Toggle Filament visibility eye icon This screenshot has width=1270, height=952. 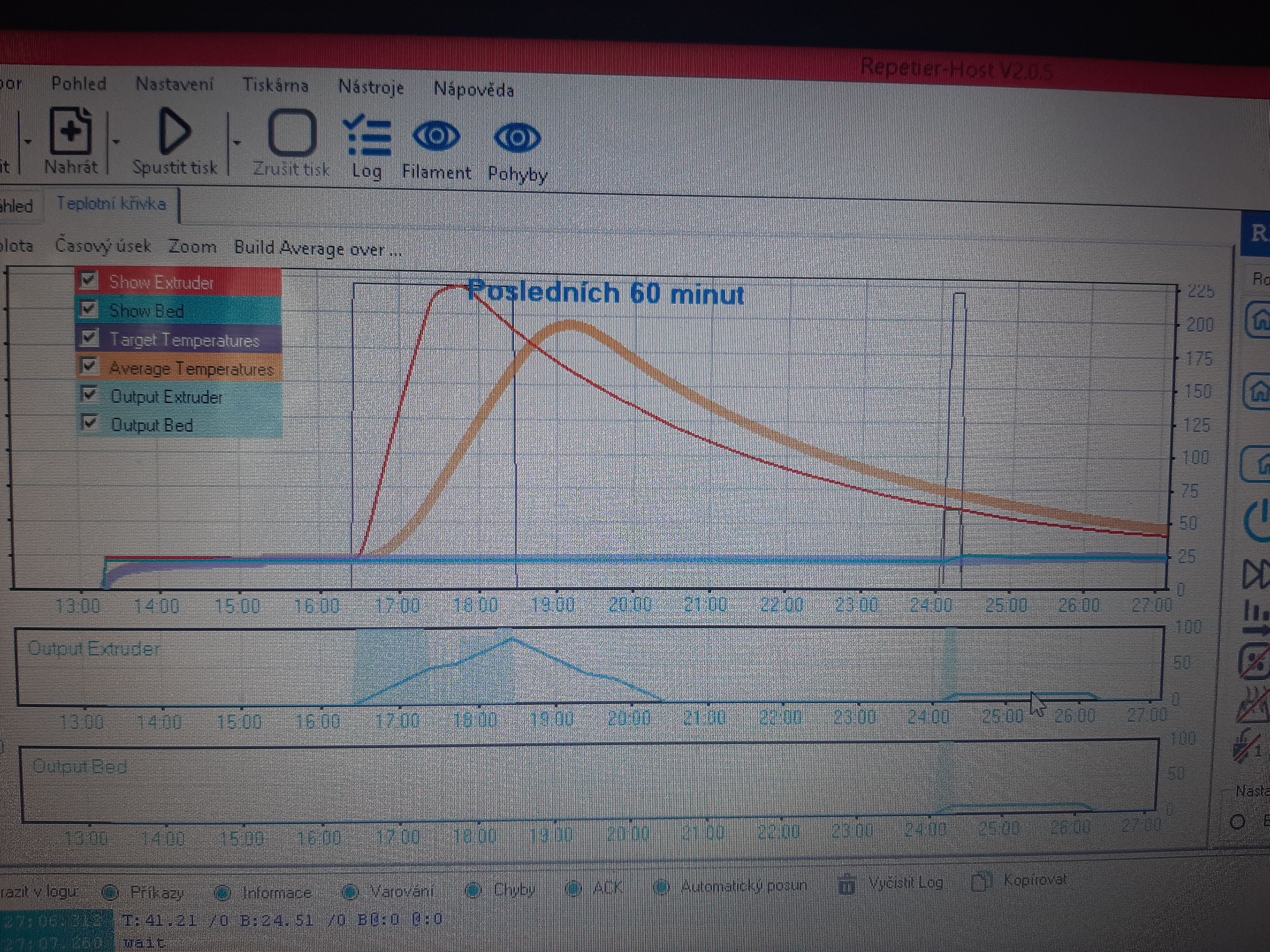[436, 137]
